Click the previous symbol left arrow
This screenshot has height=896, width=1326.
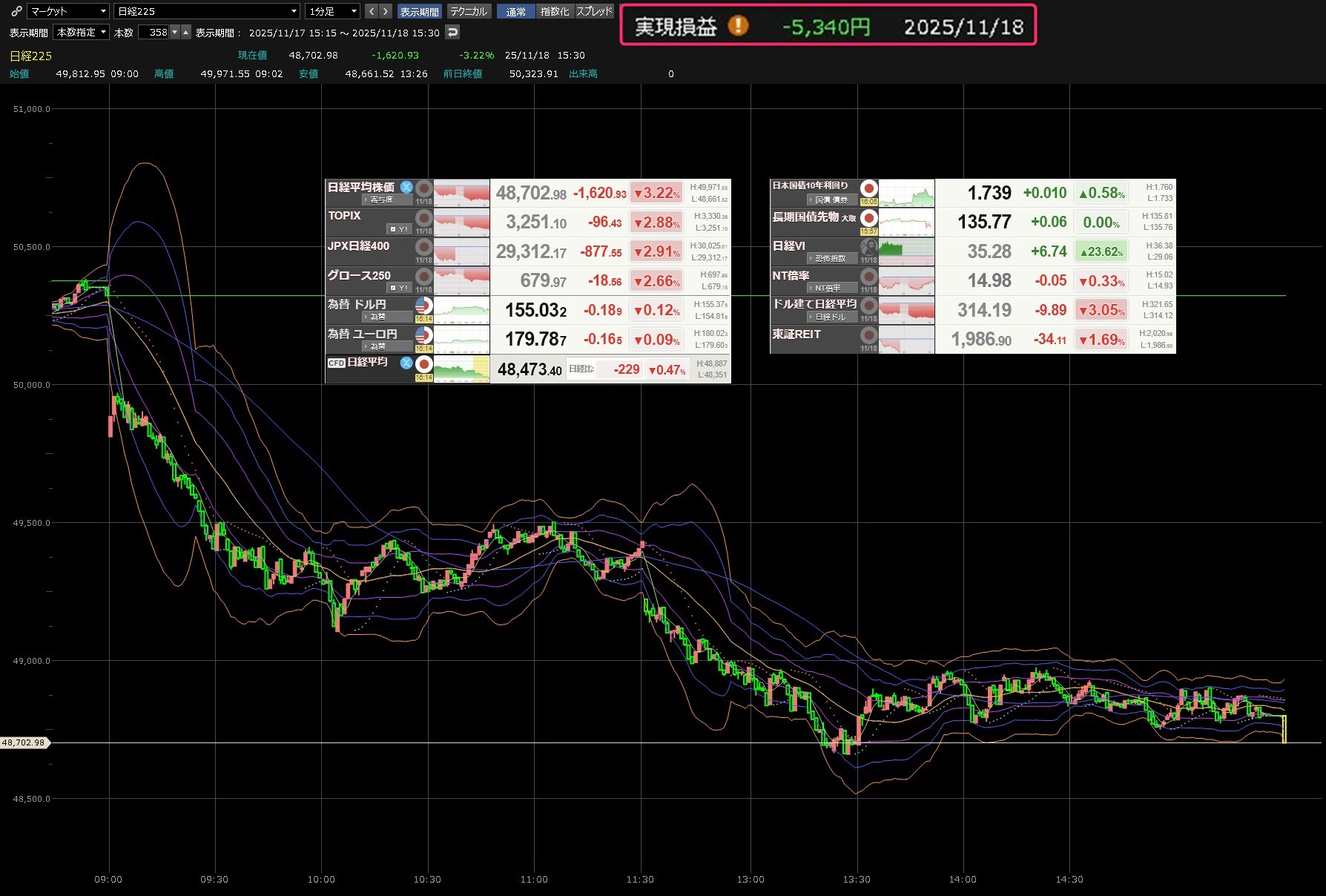point(372,11)
